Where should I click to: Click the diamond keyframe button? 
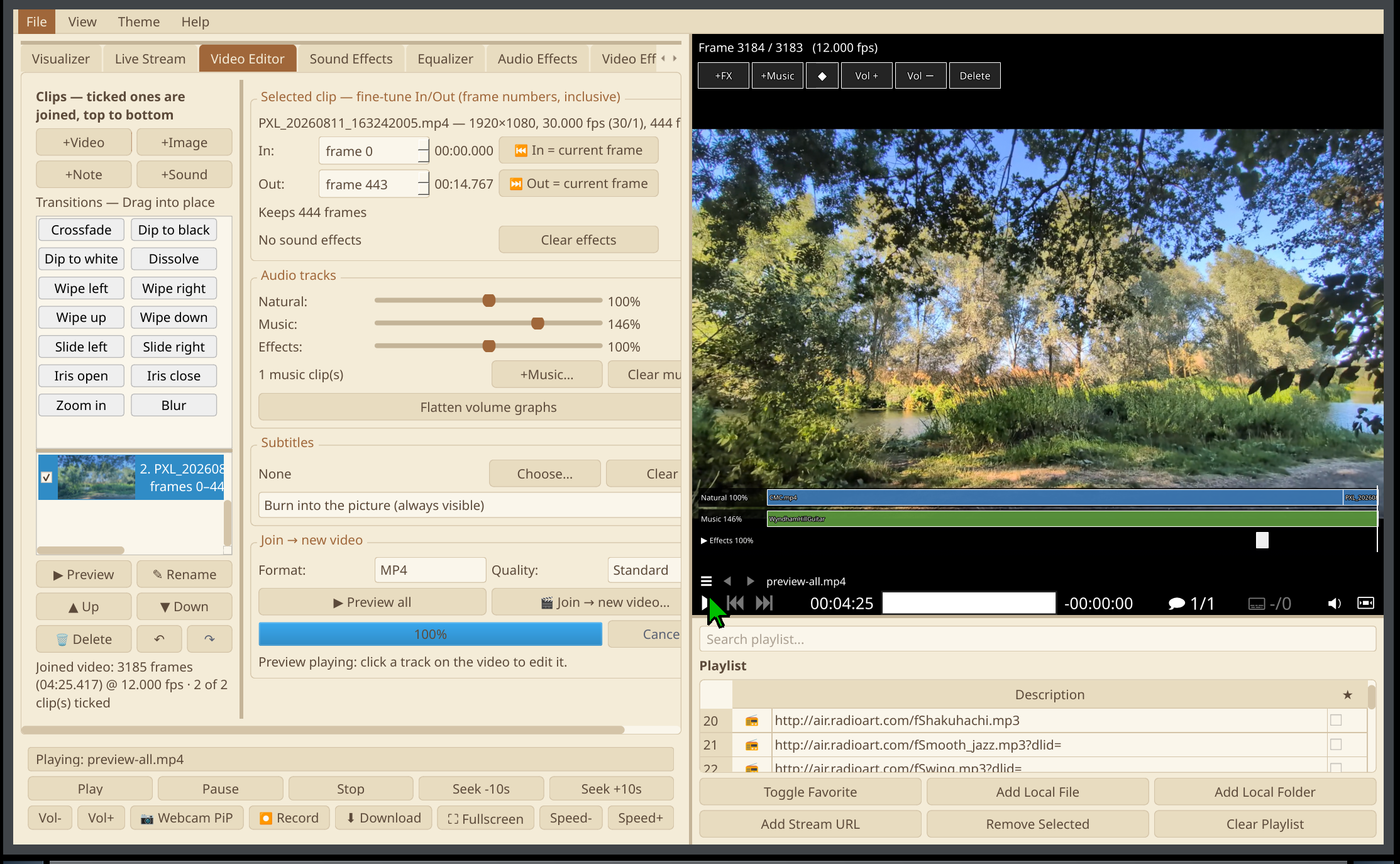point(822,75)
